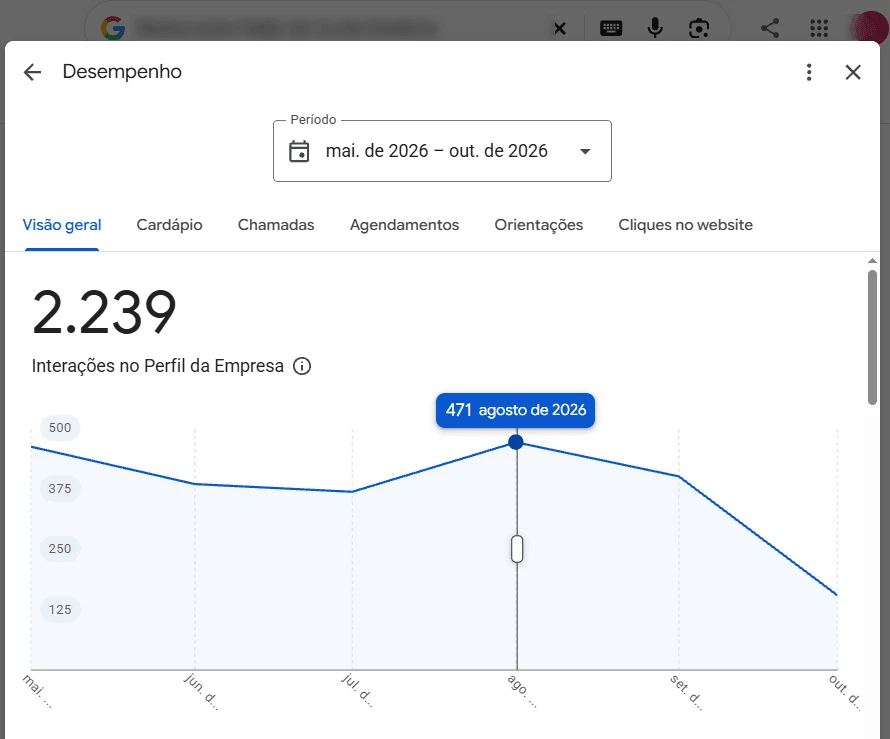Click the 125 y-axis label

click(x=60, y=610)
